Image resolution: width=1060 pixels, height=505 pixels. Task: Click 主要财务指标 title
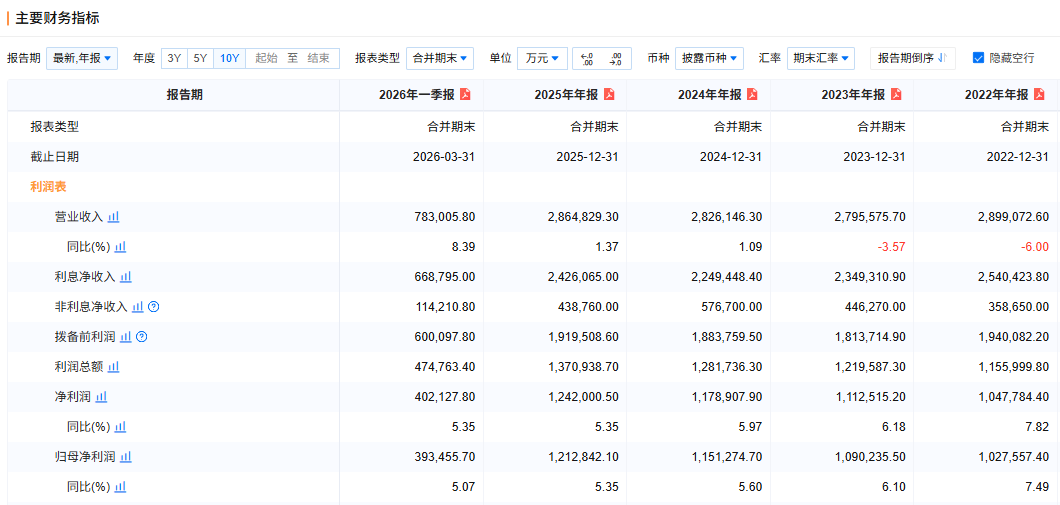click(57, 18)
